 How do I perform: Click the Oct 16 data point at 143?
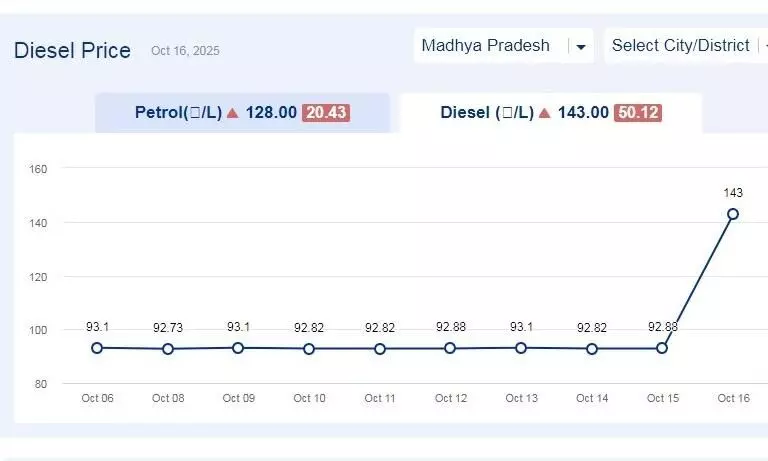point(733,214)
